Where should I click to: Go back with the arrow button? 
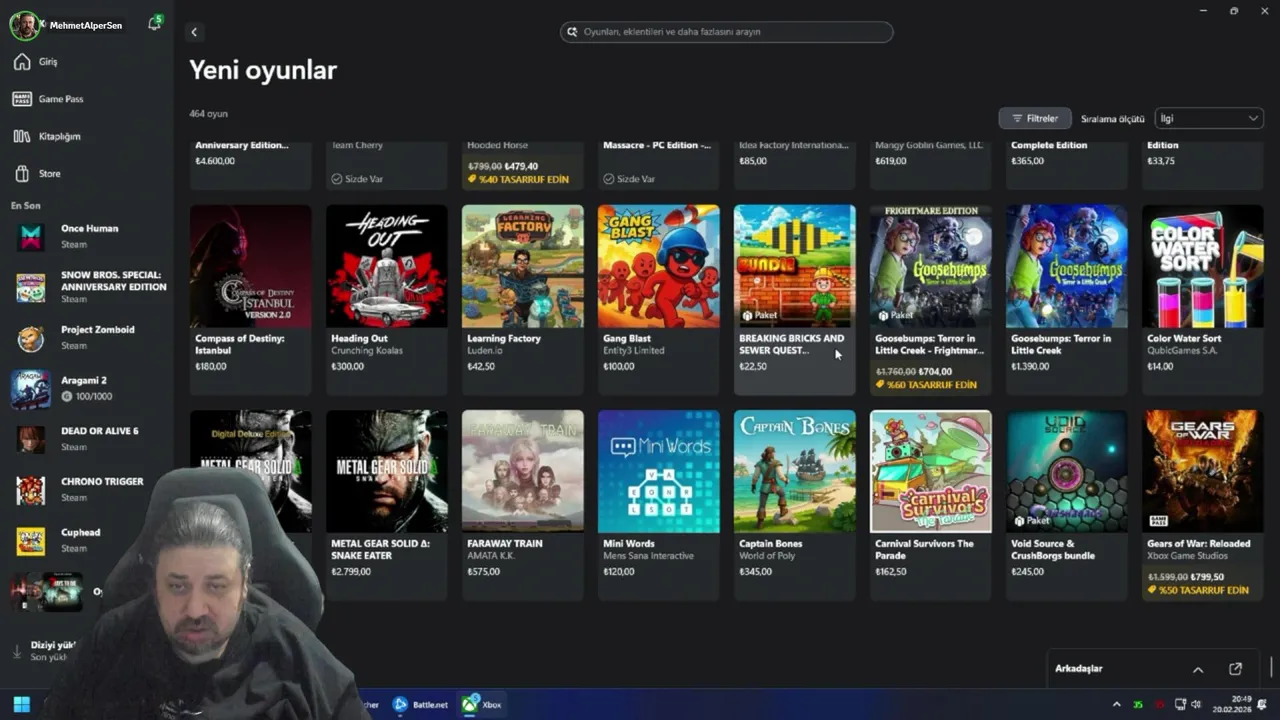click(x=194, y=32)
